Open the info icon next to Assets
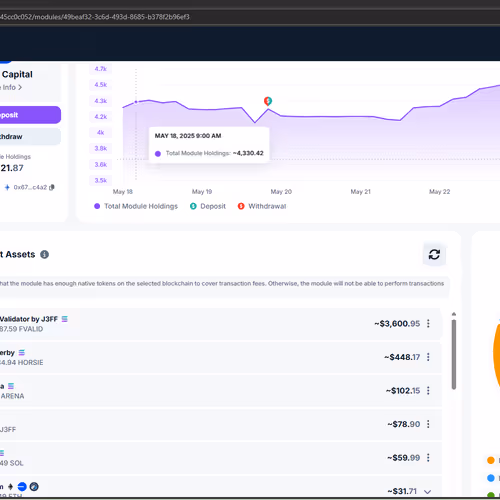The image size is (500, 500). coord(44,254)
